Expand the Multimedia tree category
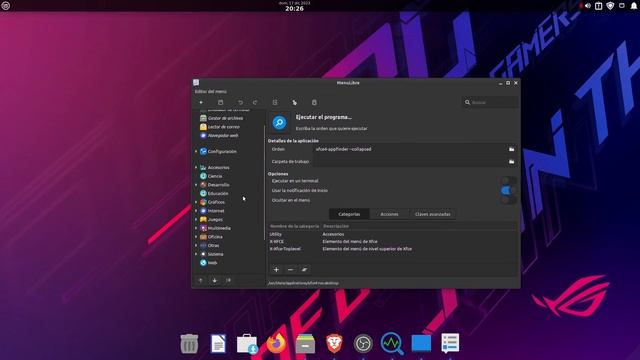The image size is (640, 360). pos(196,228)
